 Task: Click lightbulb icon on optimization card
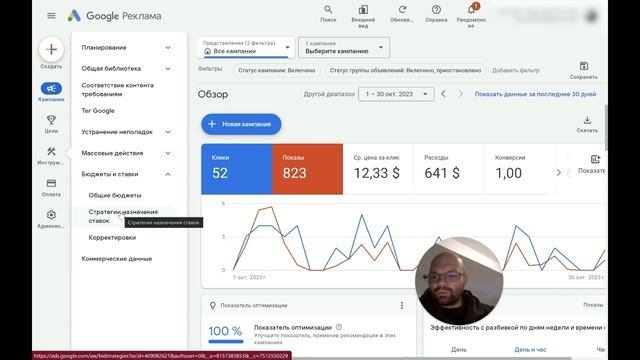[x=212, y=305]
